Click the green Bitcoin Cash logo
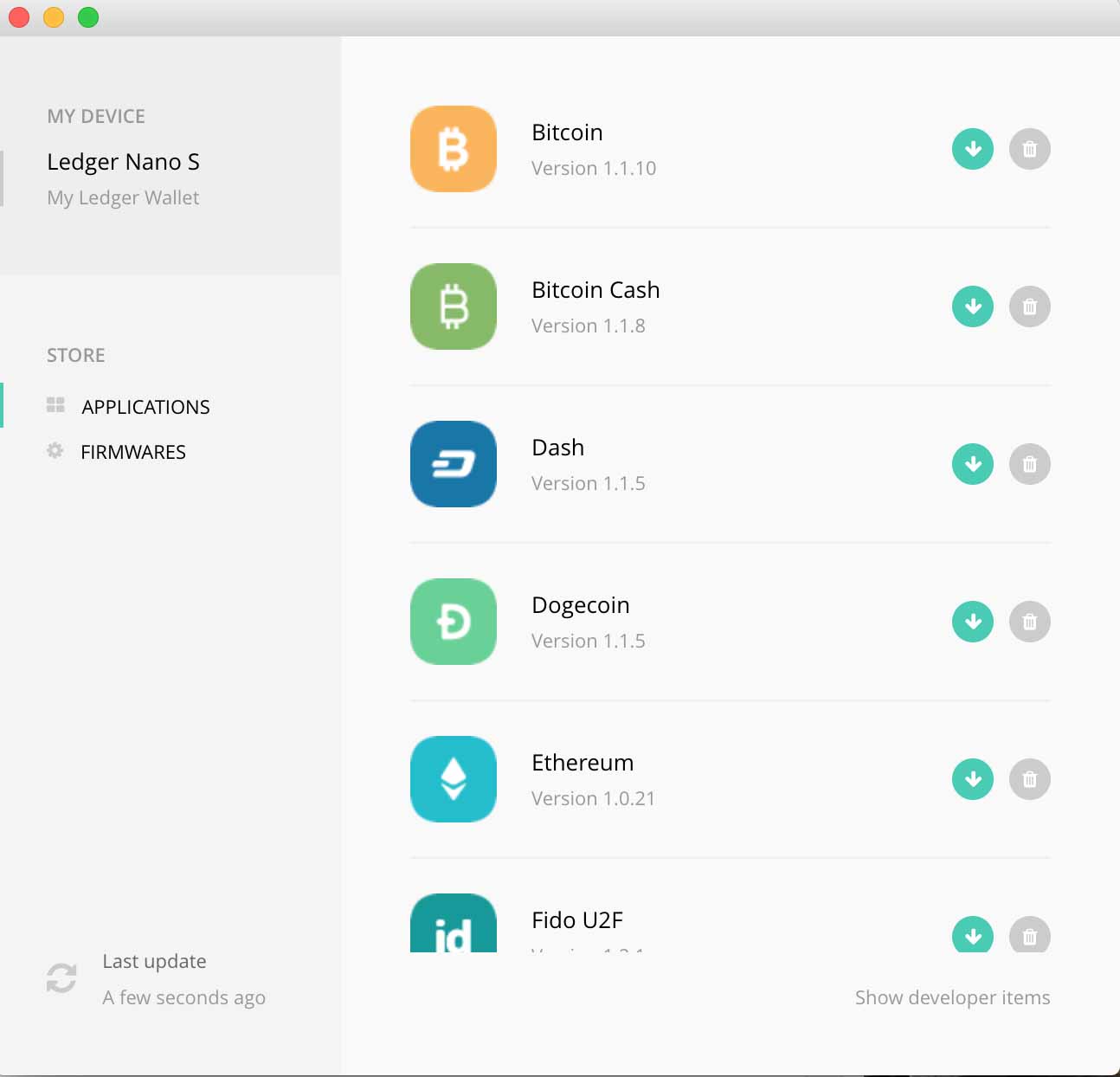The height and width of the screenshot is (1077, 1120). [x=454, y=306]
